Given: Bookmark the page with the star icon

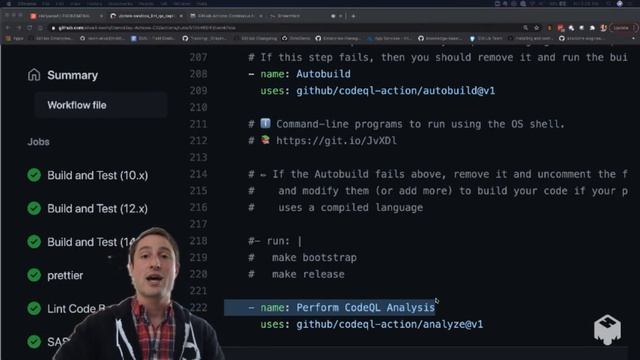Looking at the screenshot, I should (537, 28).
